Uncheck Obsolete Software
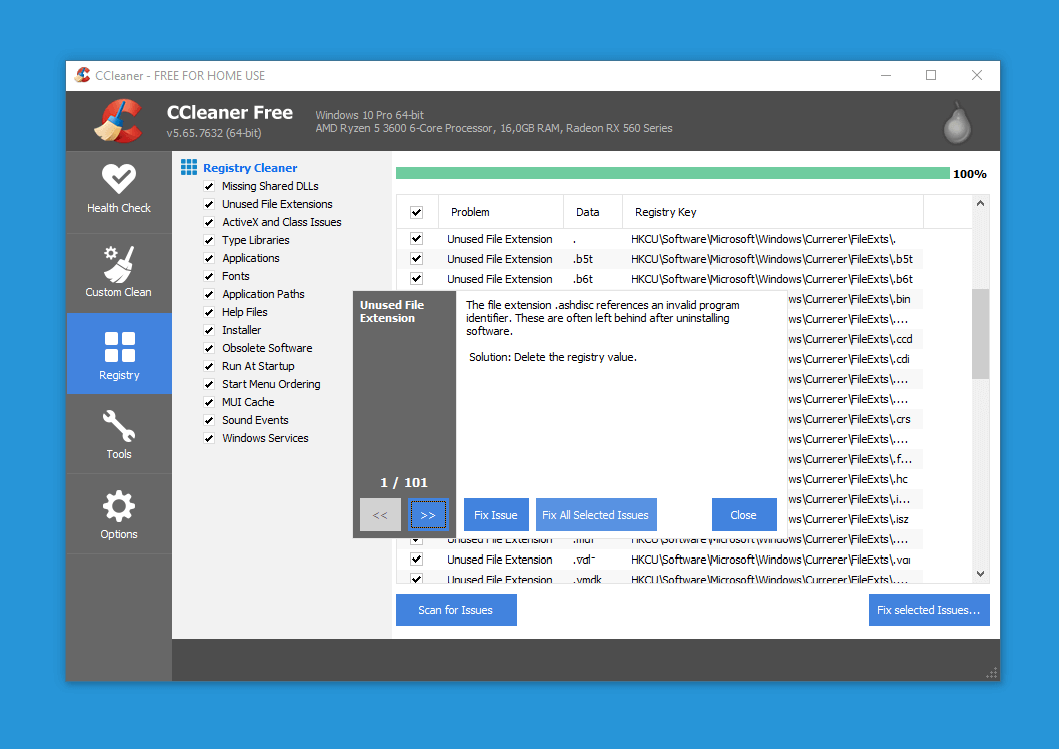 (209, 348)
